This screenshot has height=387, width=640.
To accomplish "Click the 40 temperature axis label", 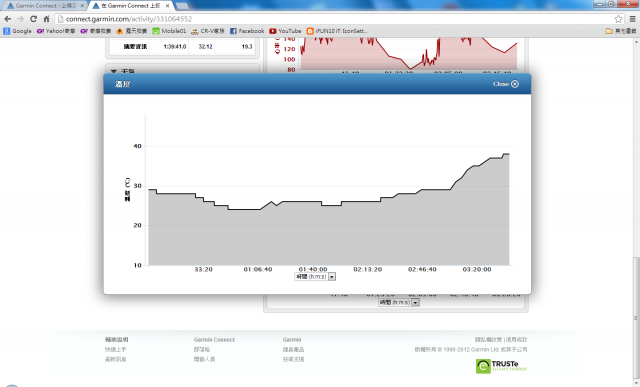I will [138, 146].
